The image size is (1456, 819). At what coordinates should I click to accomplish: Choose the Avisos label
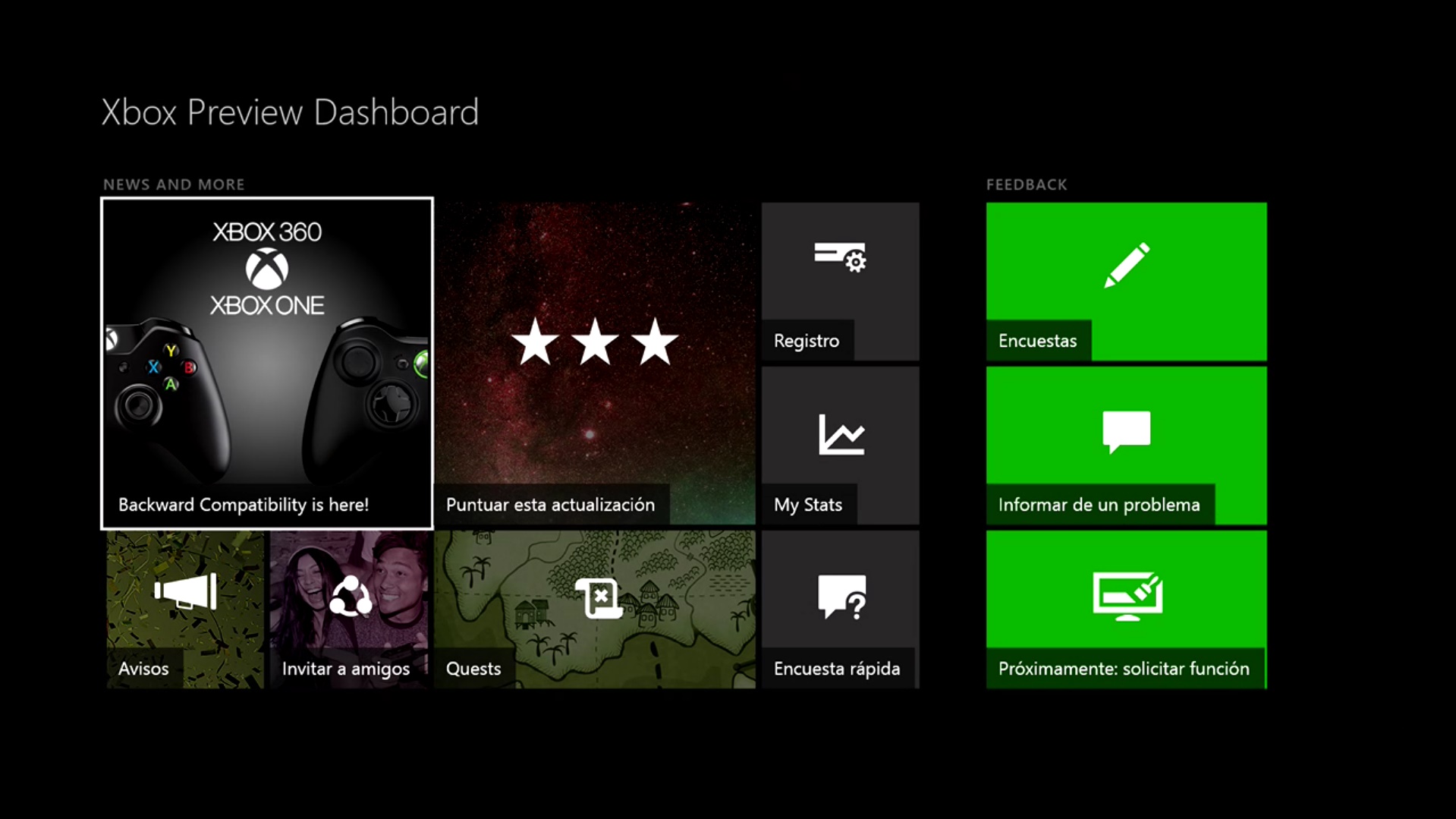pyautogui.click(x=143, y=669)
